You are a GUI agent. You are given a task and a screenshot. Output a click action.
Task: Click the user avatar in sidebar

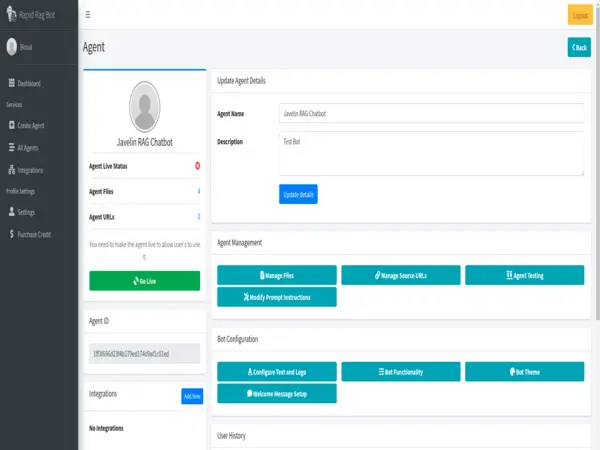pyautogui.click(x=12, y=46)
